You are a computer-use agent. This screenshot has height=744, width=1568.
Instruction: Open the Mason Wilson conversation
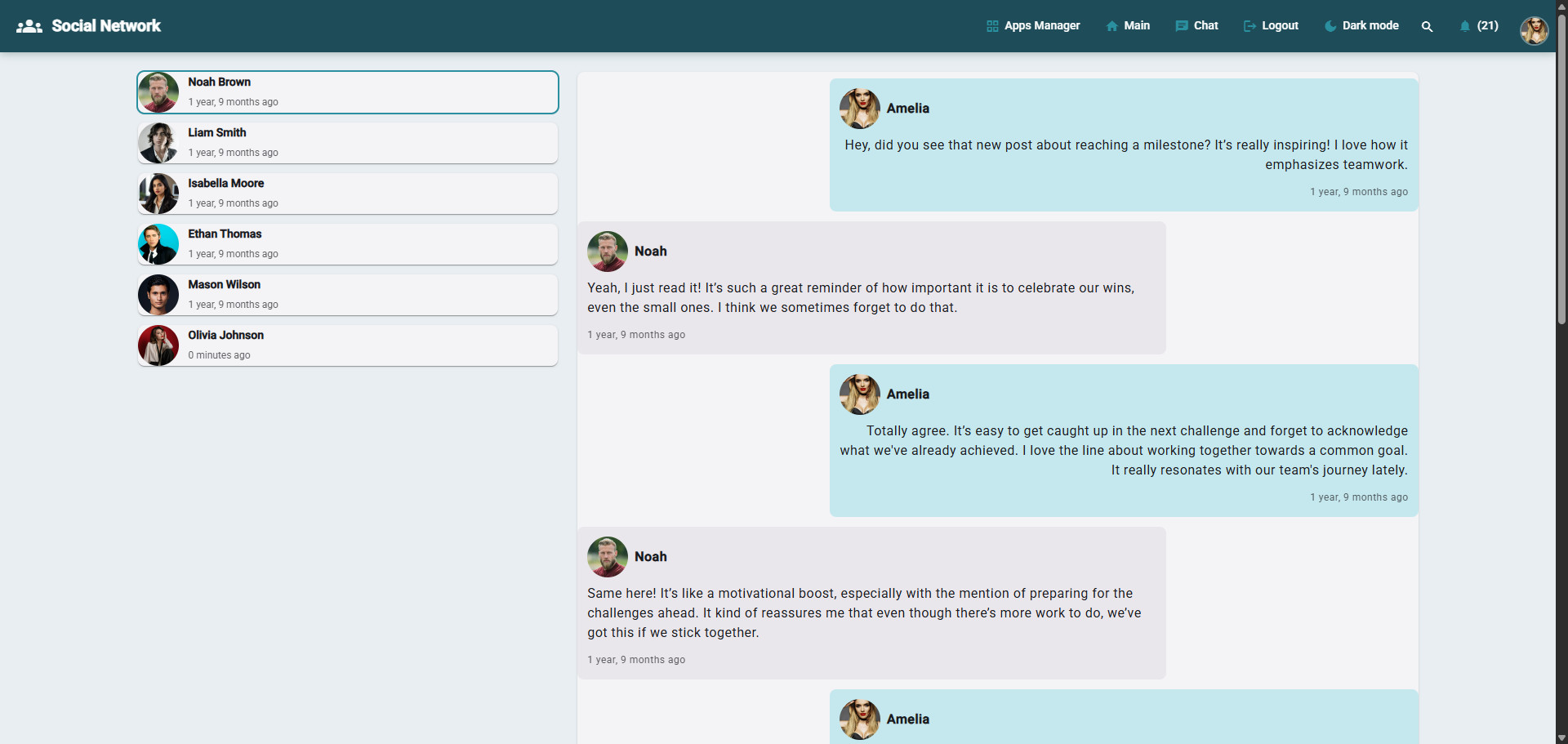click(348, 295)
